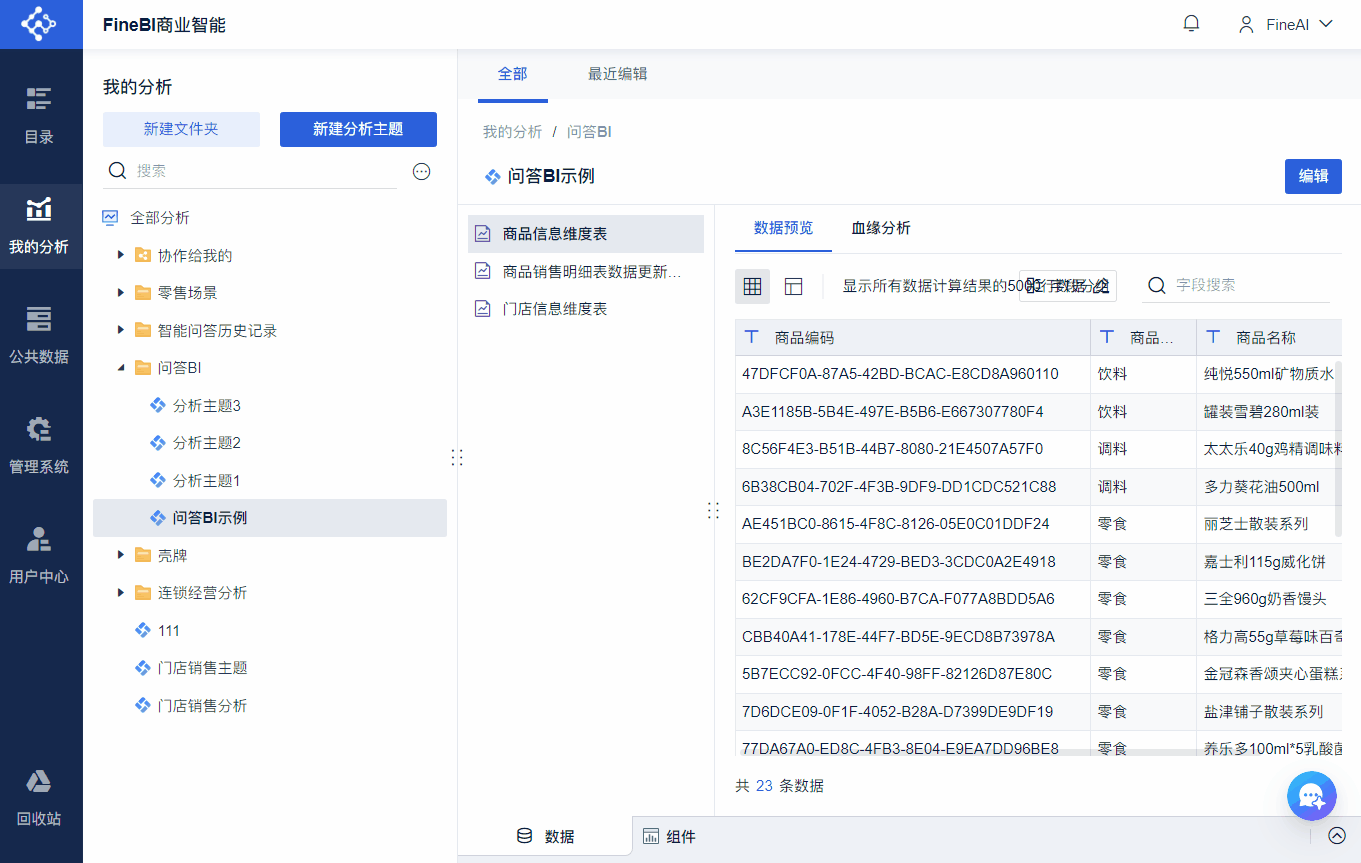Viewport: 1361px width, 863px height.
Task: Switch to table grid preview view
Action: point(753,286)
